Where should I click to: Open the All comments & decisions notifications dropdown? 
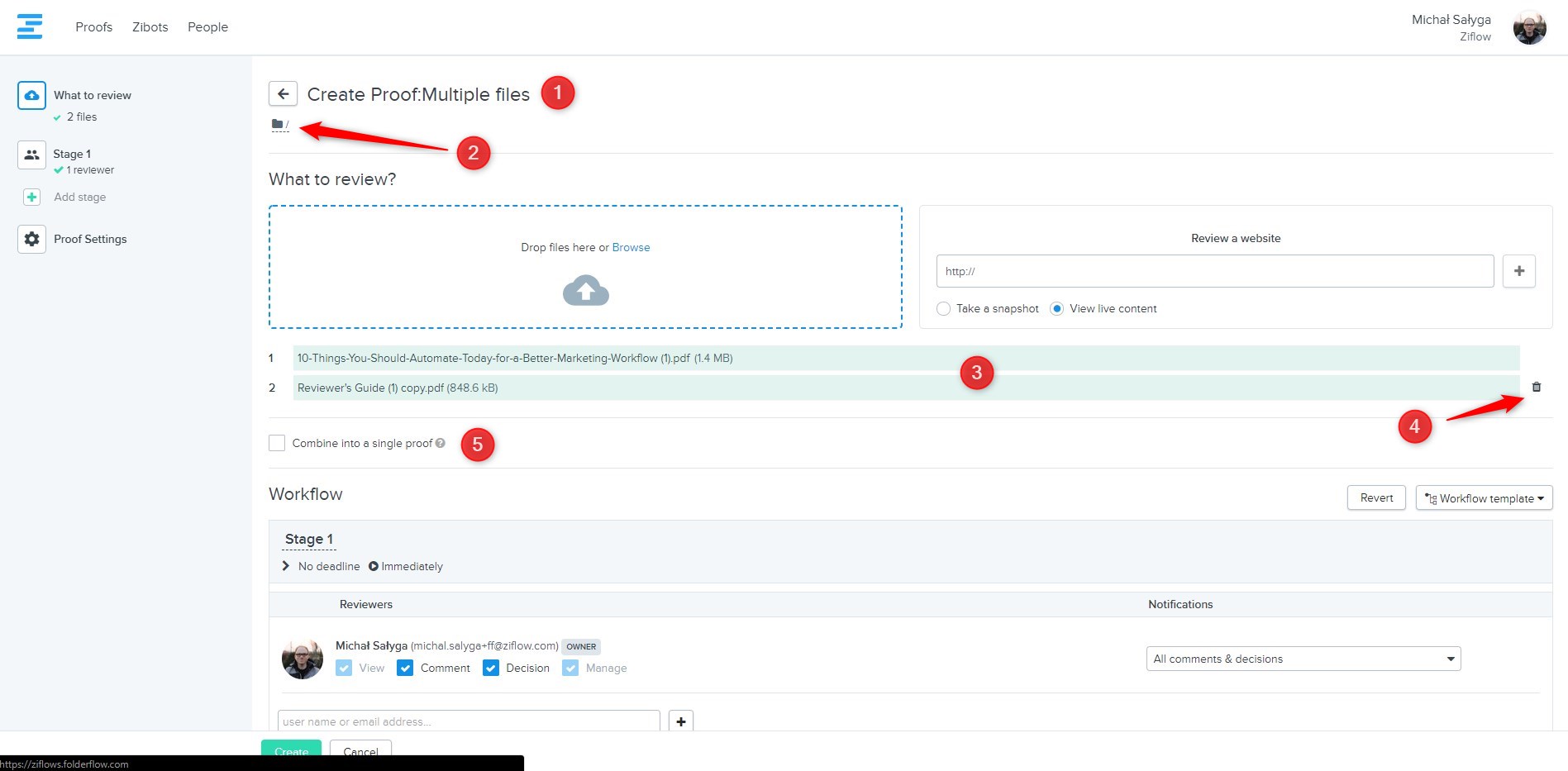coord(1303,659)
